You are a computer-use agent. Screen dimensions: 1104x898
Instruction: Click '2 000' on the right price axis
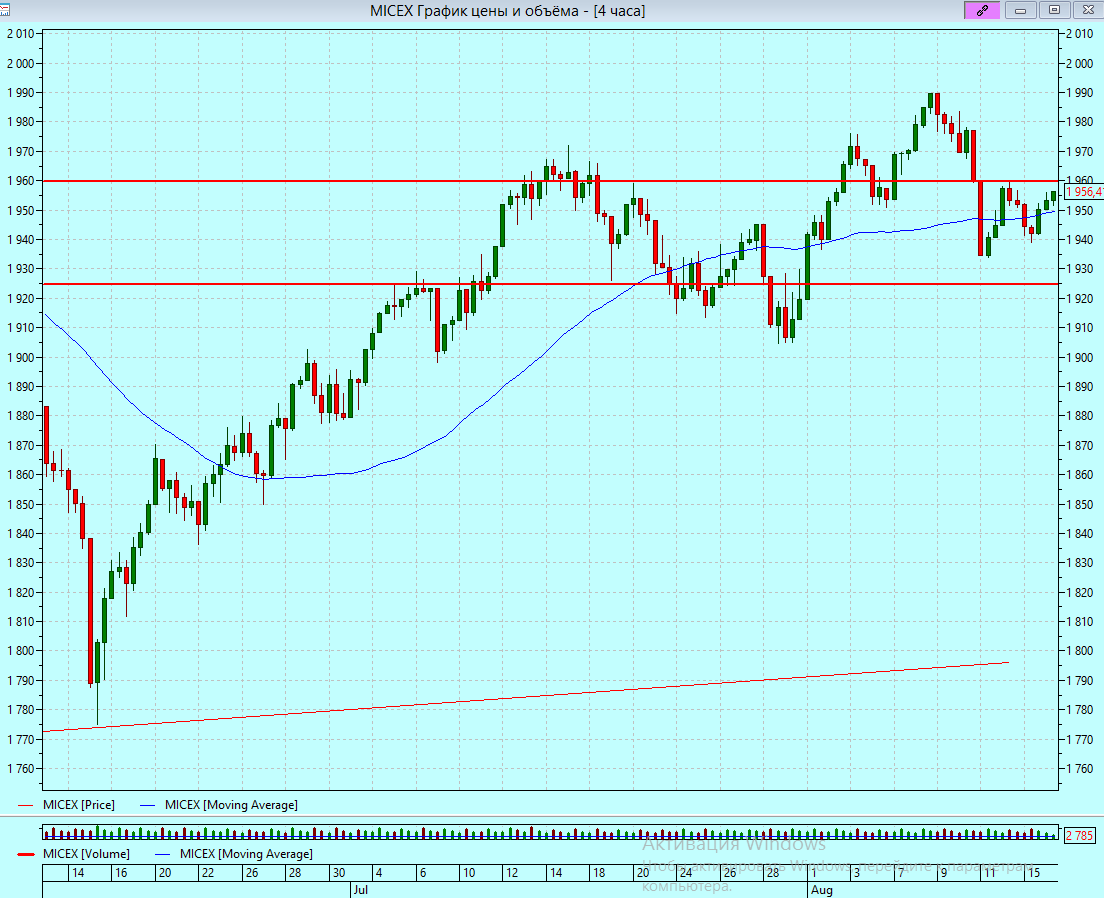[x=1079, y=63]
